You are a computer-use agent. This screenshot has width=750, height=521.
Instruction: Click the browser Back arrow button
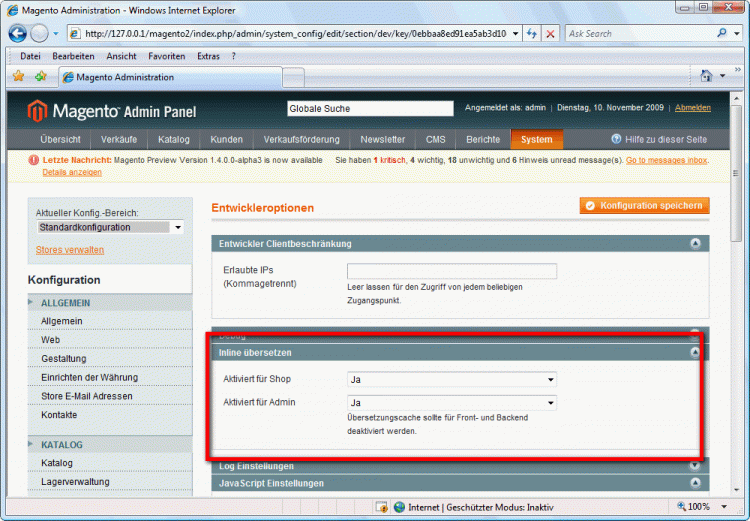pyautogui.click(x=19, y=33)
